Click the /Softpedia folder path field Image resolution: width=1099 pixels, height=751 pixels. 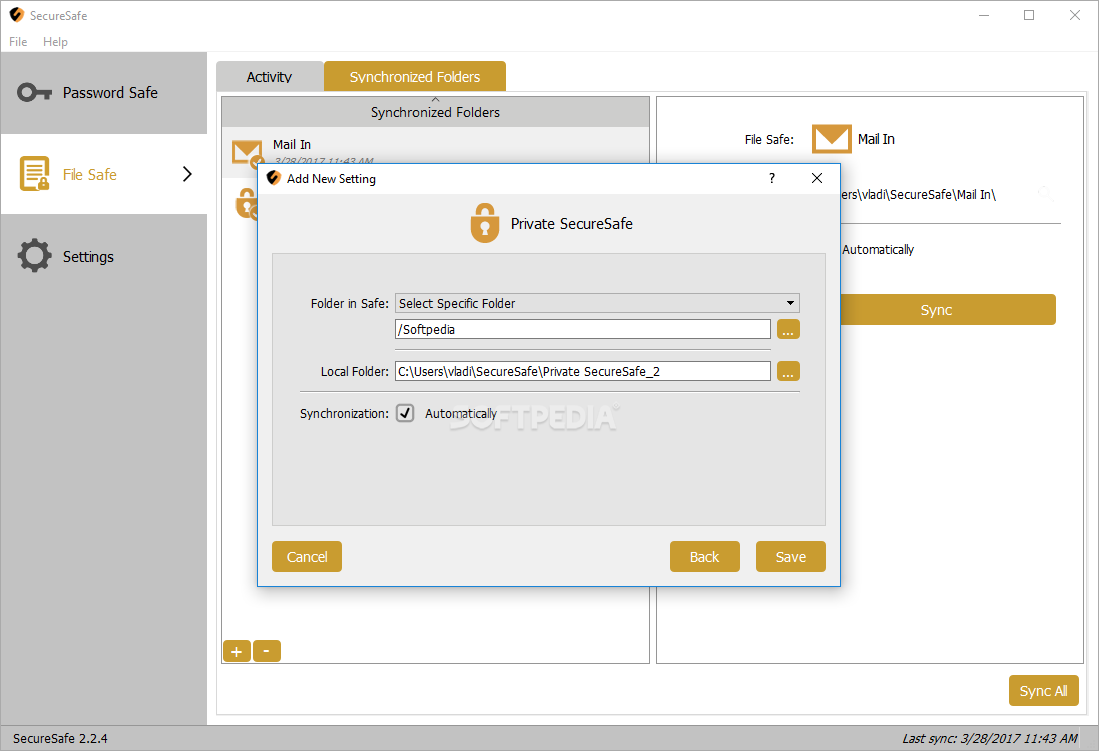[582, 329]
